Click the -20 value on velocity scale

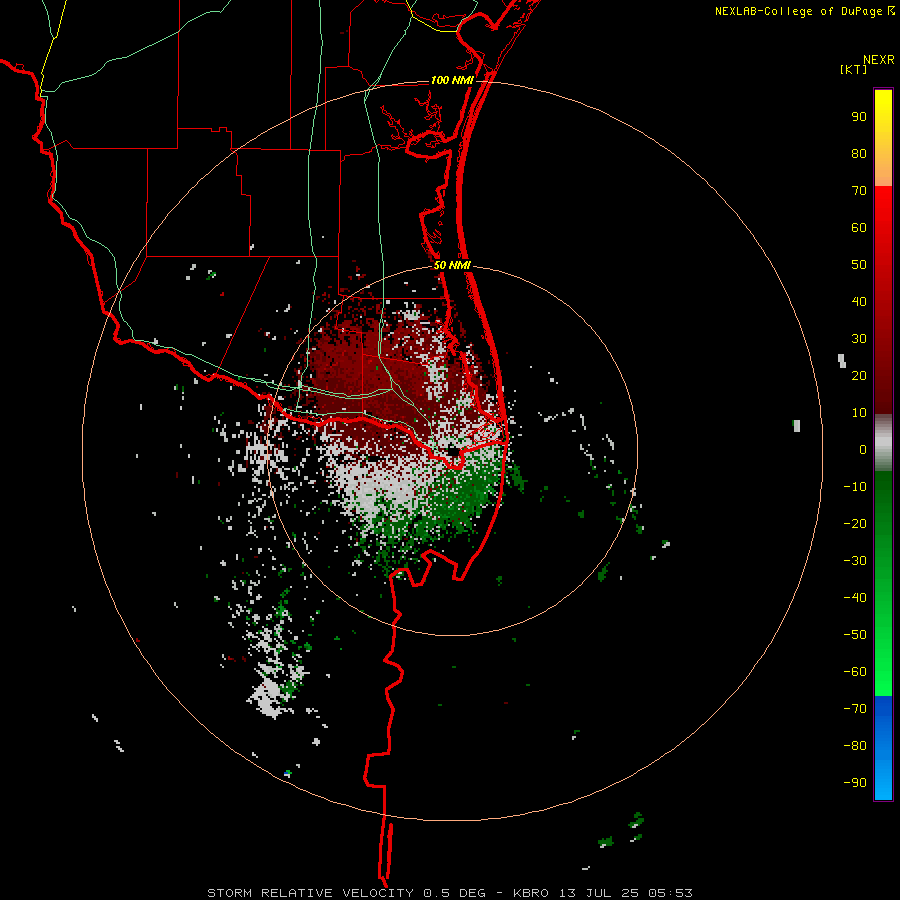tap(855, 524)
